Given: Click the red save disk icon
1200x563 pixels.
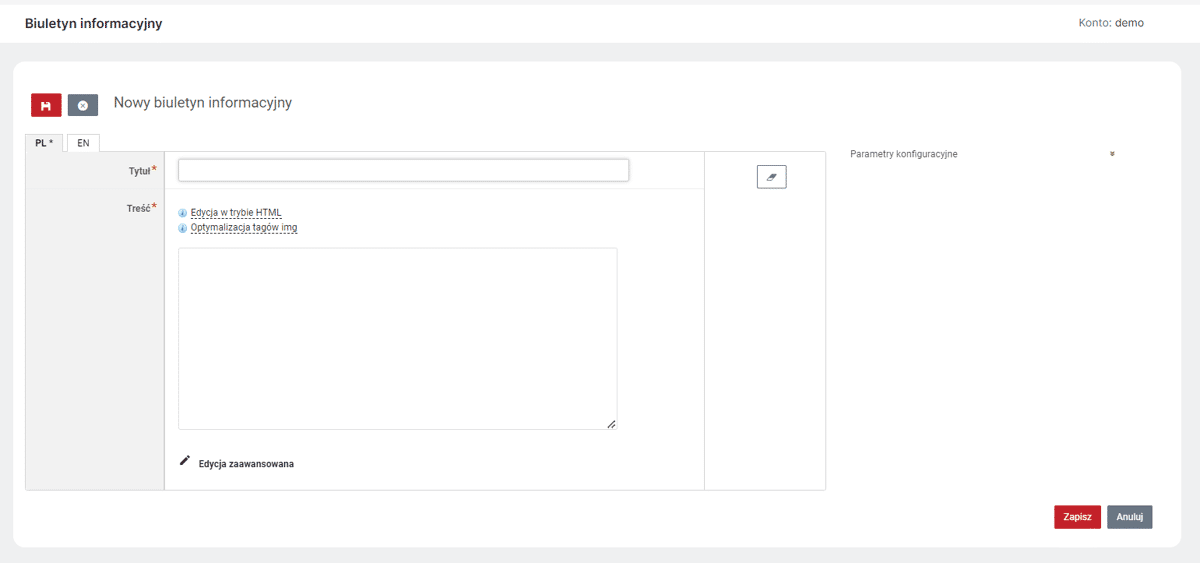Looking at the screenshot, I should click(47, 105).
